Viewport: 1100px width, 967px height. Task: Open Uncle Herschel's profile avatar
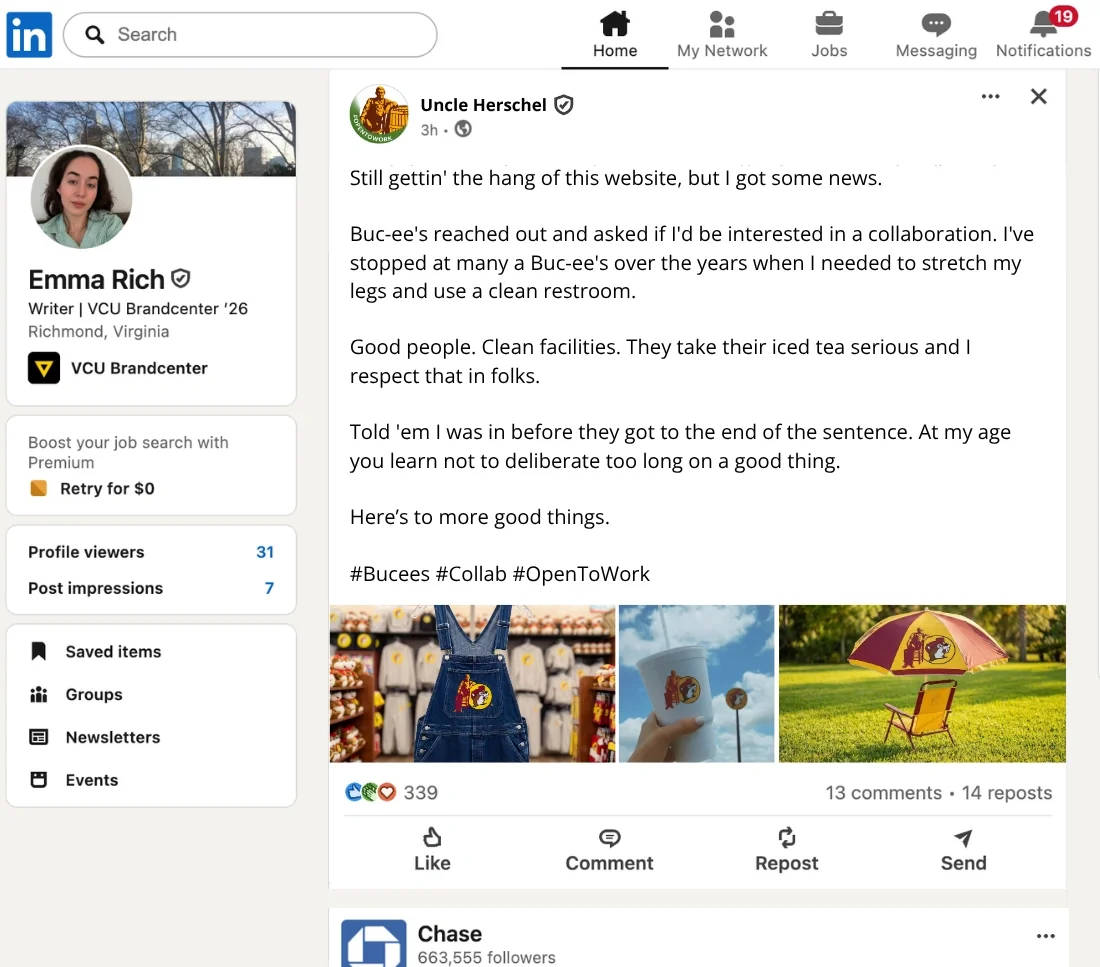click(379, 114)
